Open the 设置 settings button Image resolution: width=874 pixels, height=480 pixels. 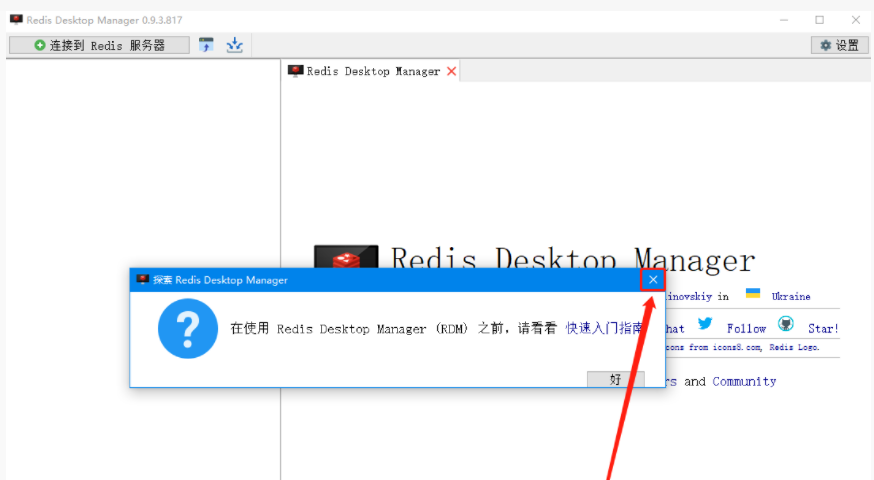tap(839, 45)
